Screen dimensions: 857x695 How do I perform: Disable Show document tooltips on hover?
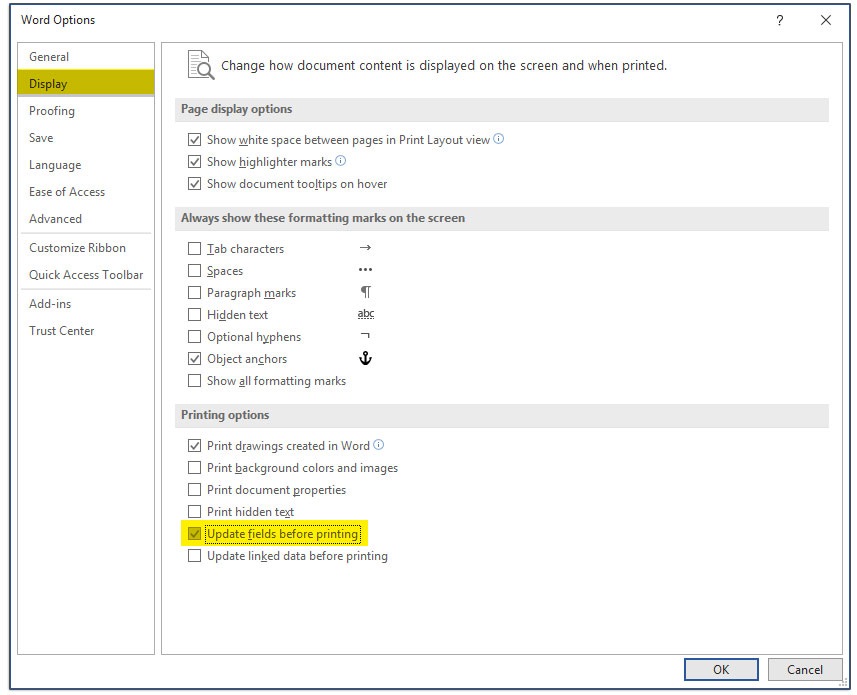point(195,184)
